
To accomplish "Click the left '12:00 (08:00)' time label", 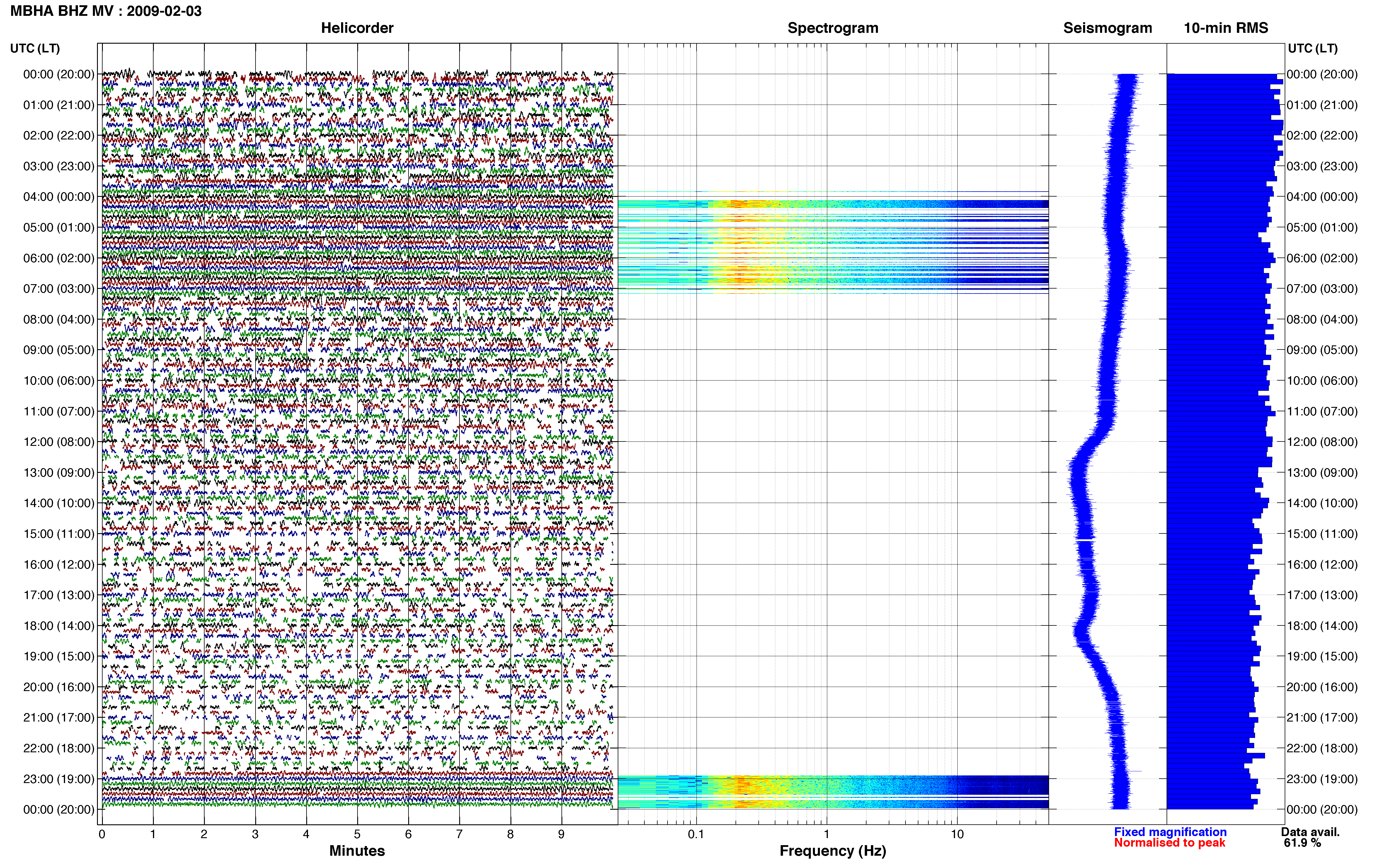I will (x=59, y=442).
